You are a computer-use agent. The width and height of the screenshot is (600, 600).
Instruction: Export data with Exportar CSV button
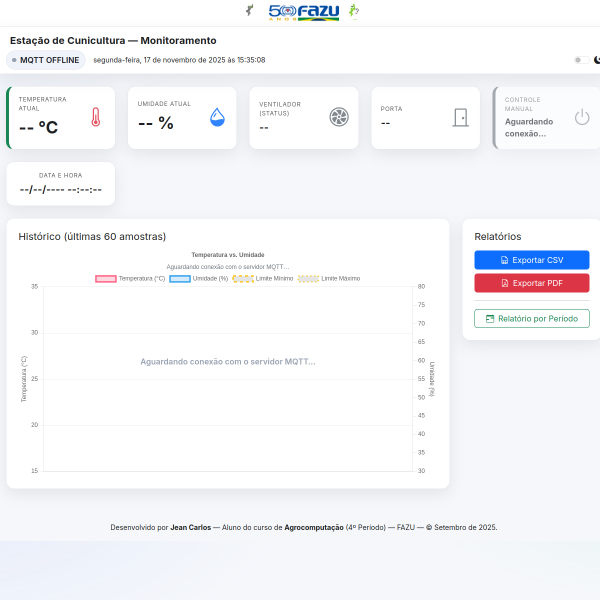click(x=532, y=260)
